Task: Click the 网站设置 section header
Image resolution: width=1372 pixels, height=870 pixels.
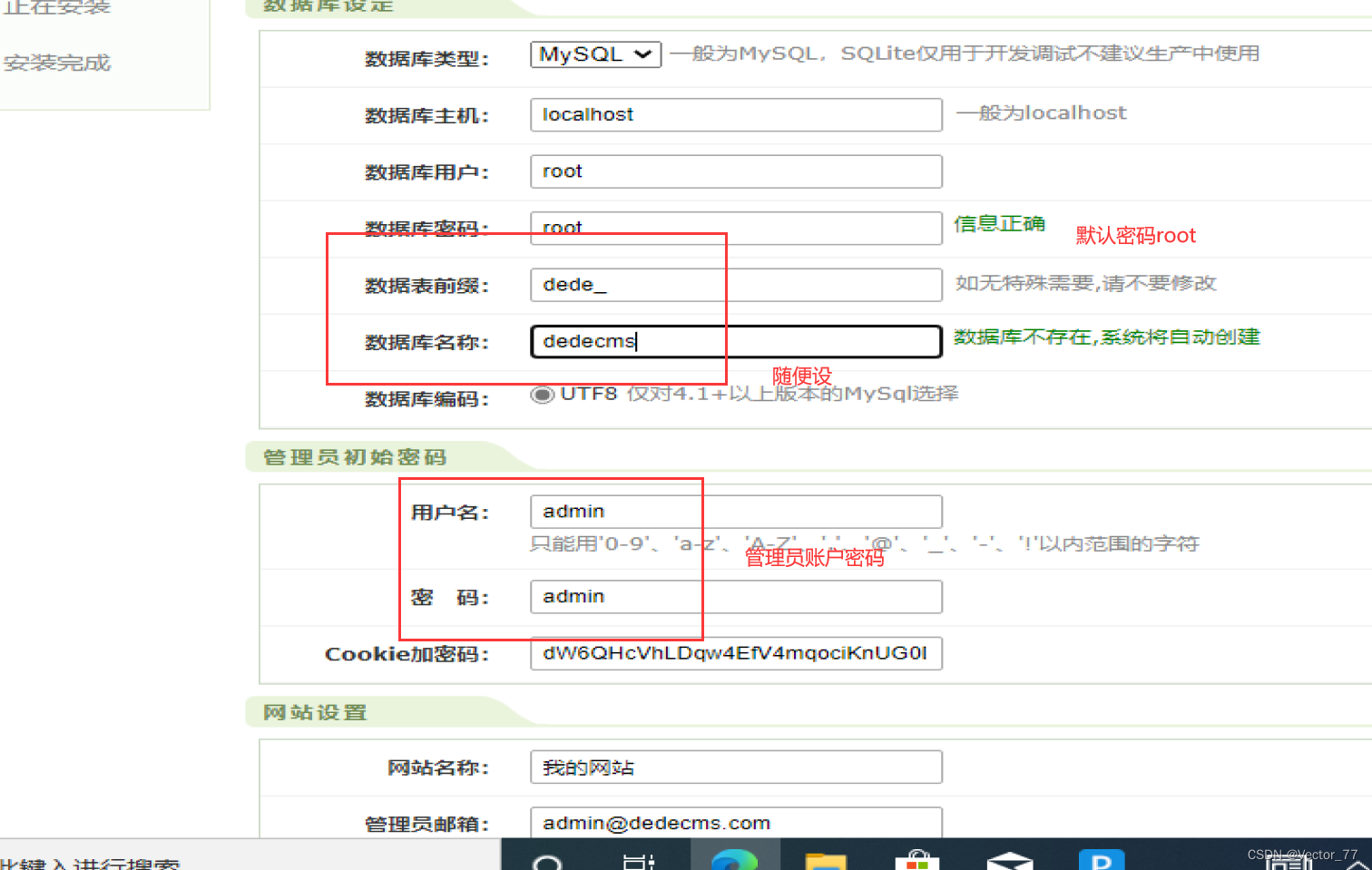Action: tap(315, 713)
